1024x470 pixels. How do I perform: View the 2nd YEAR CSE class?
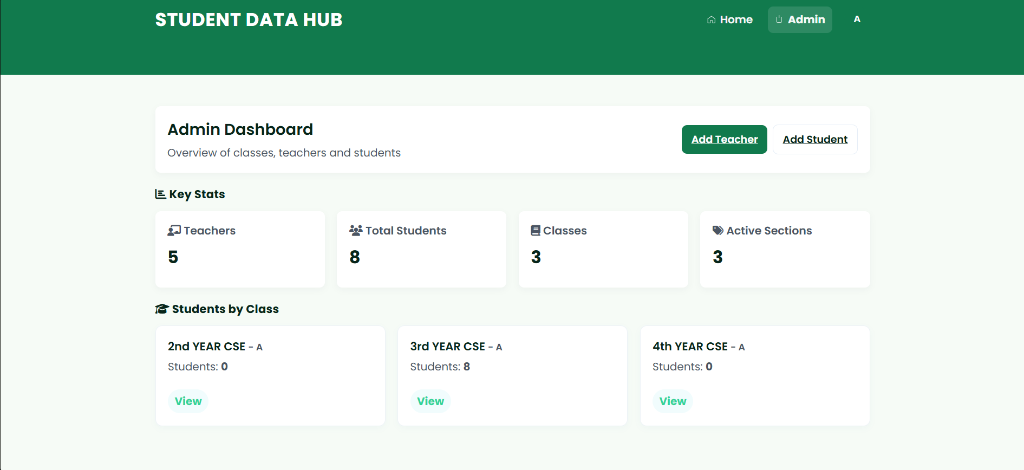click(x=188, y=401)
